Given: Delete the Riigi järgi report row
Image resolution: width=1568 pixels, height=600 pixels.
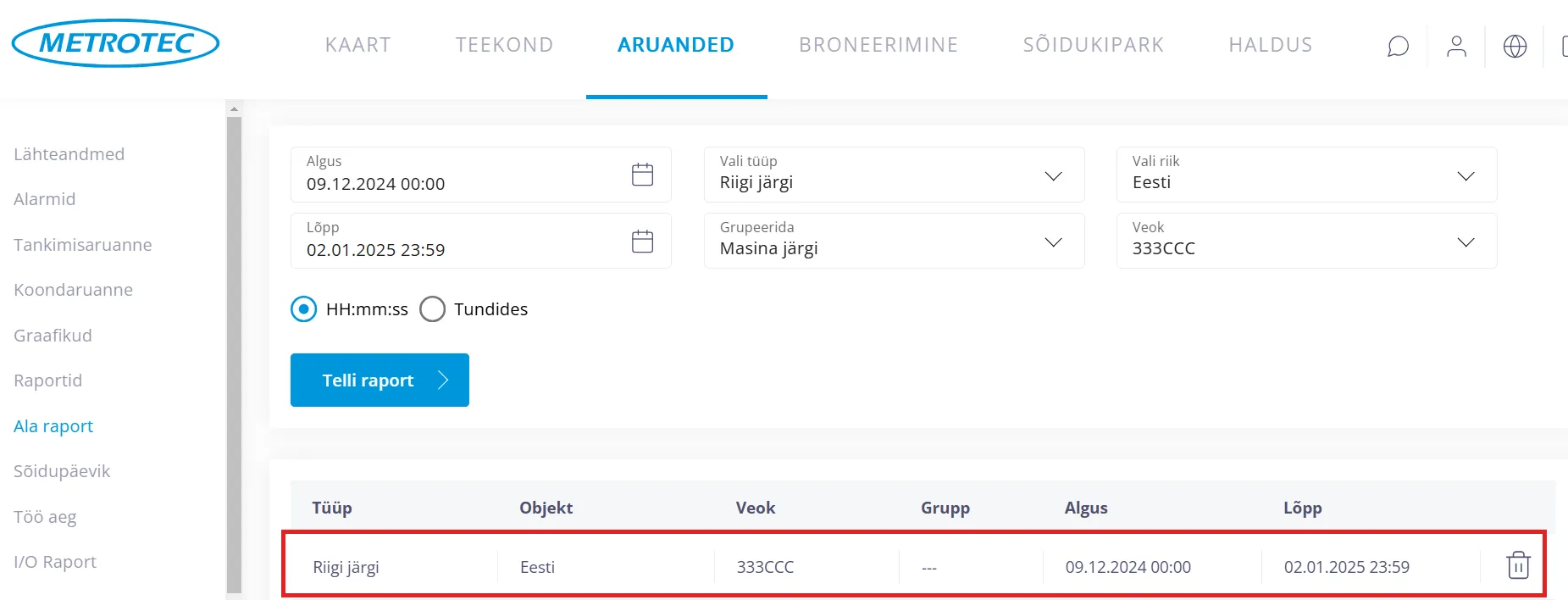Looking at the screenshot, I should point(1518,565).
